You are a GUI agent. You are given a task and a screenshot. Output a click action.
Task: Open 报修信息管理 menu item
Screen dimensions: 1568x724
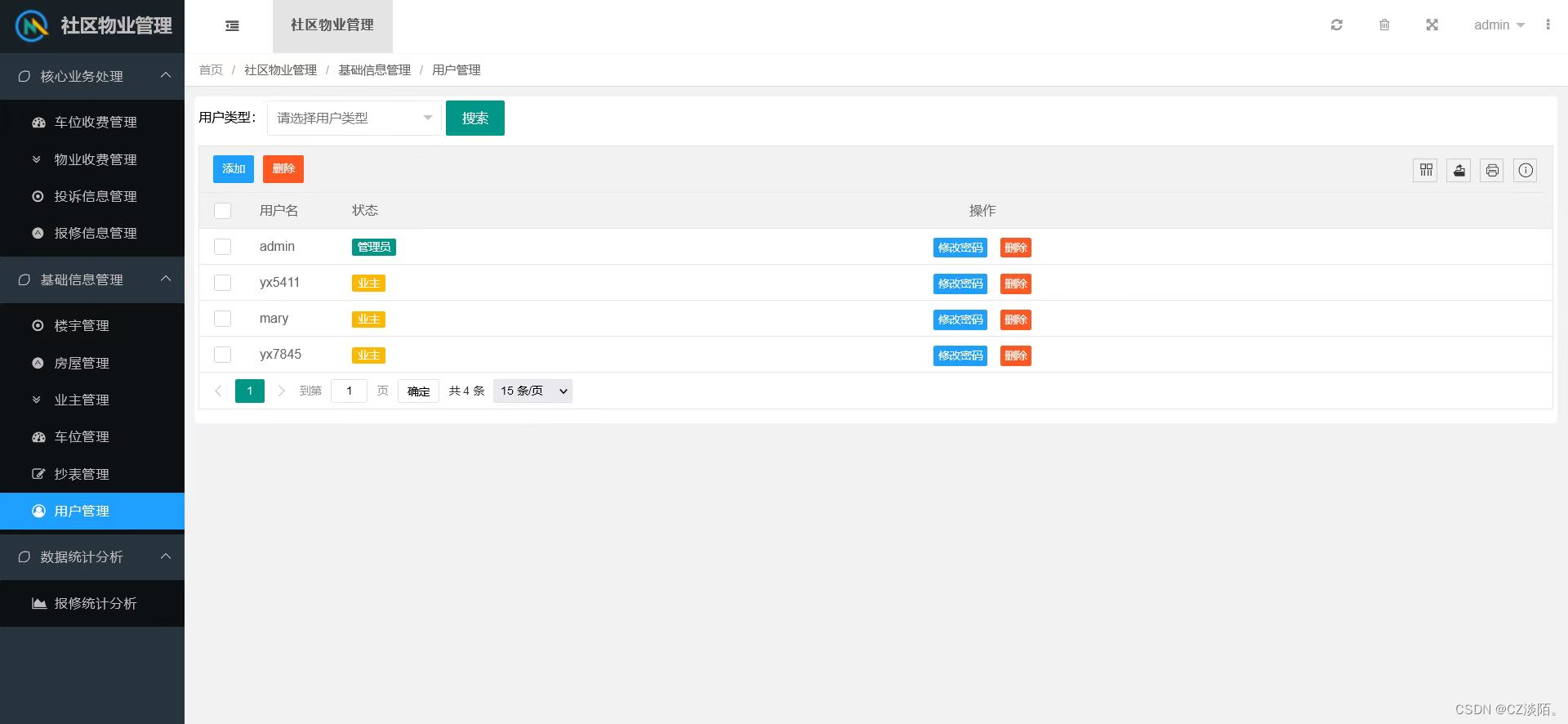point(92,233)
